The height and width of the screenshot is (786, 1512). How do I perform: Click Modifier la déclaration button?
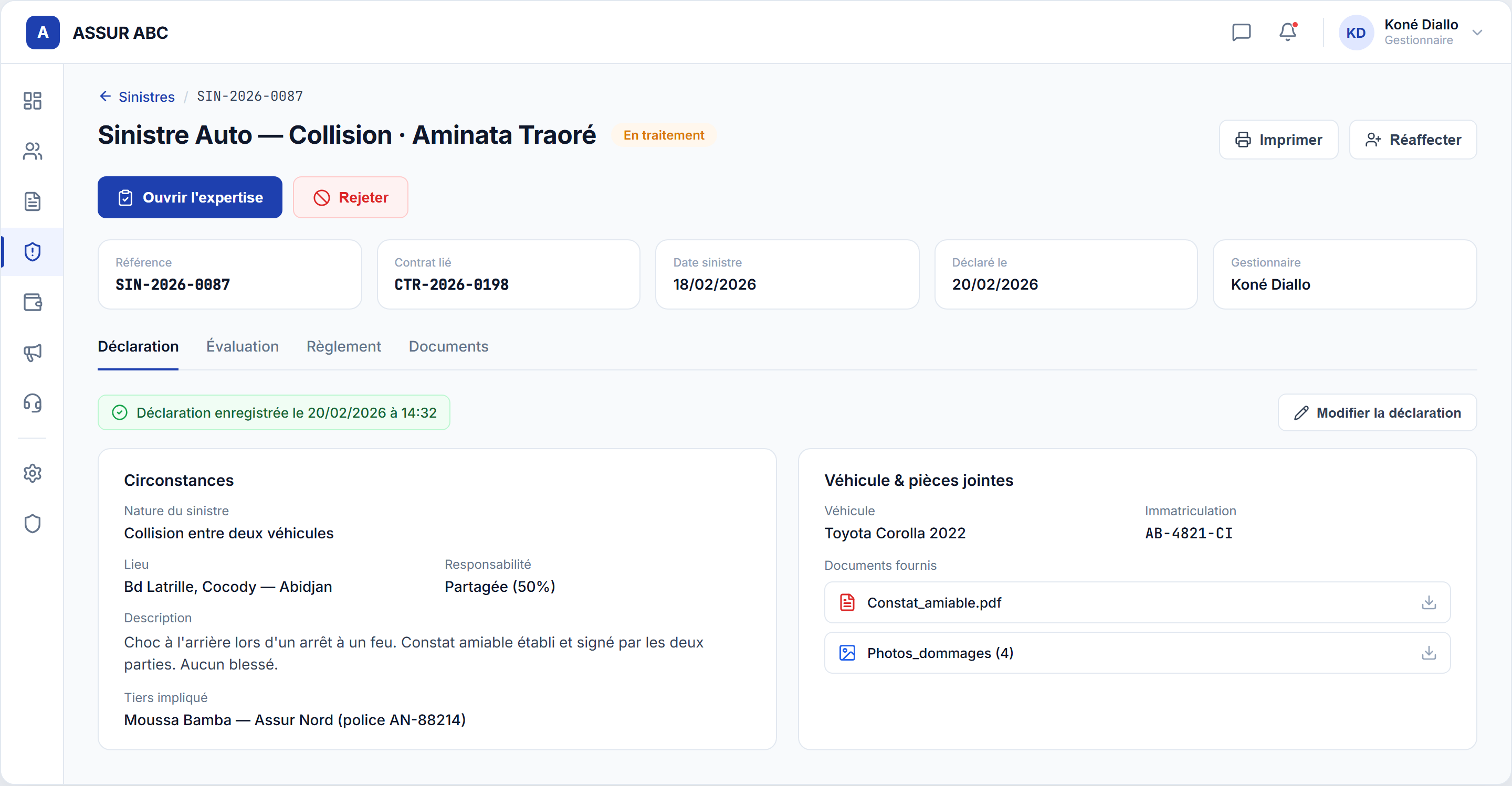1377,413
